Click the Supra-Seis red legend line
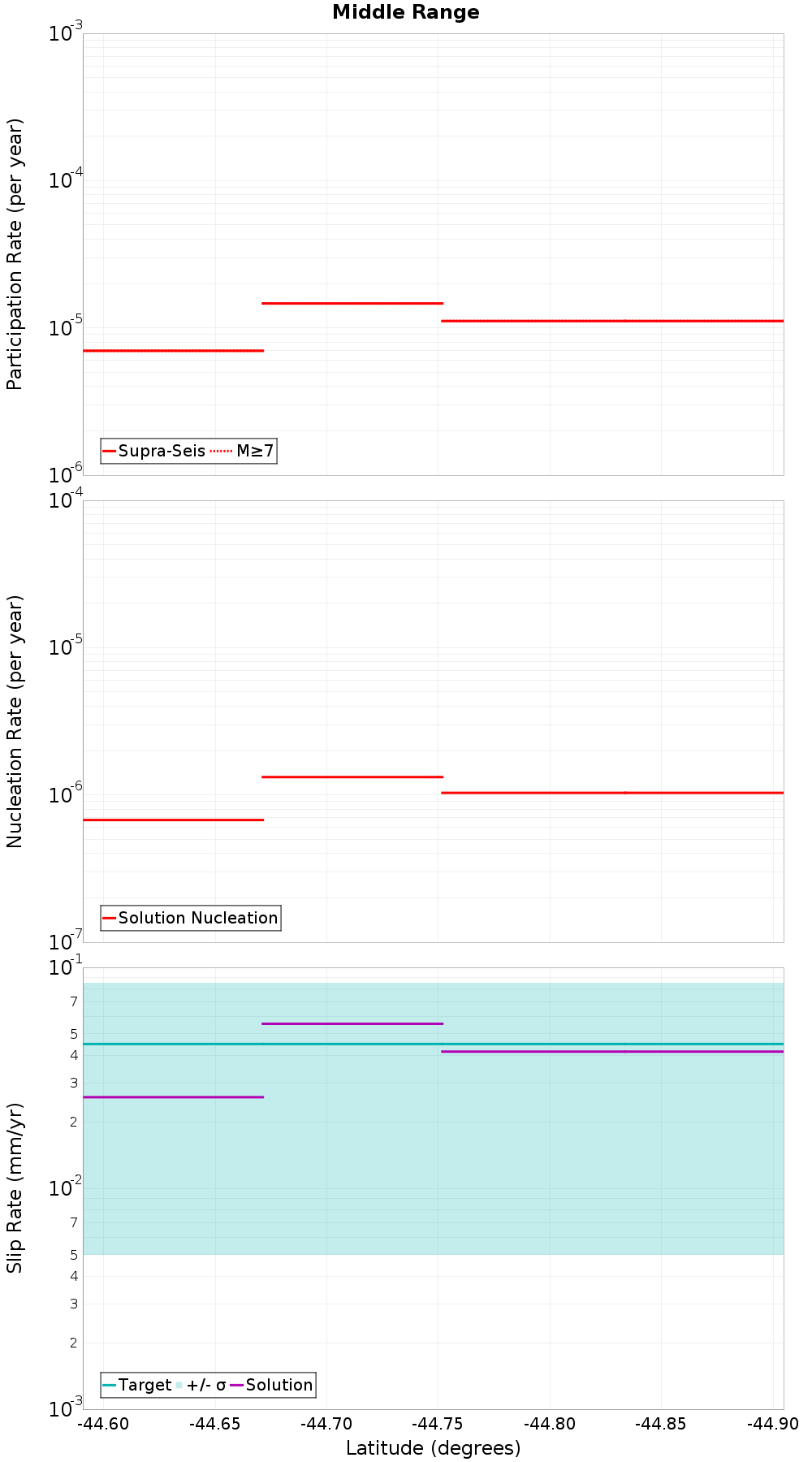 (109, 451)
